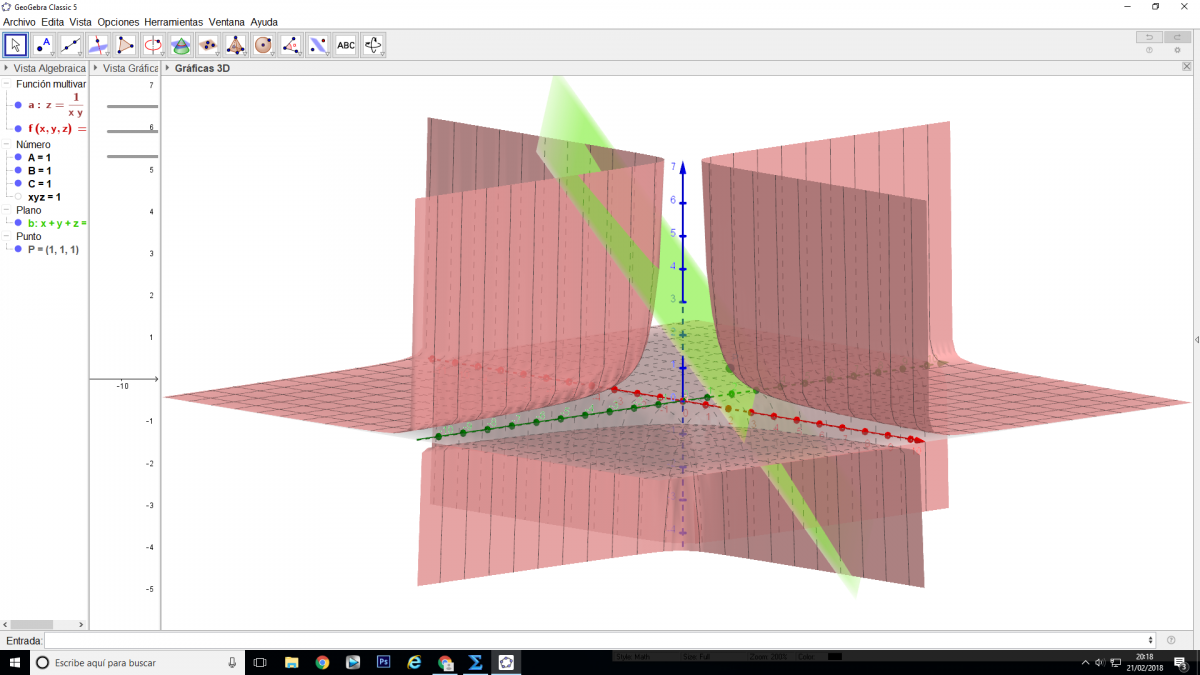The width and height of the screenshot is (1200, 675).
Task: Select the Rotate 3D view tool
Action: click(x=373, y=45)
